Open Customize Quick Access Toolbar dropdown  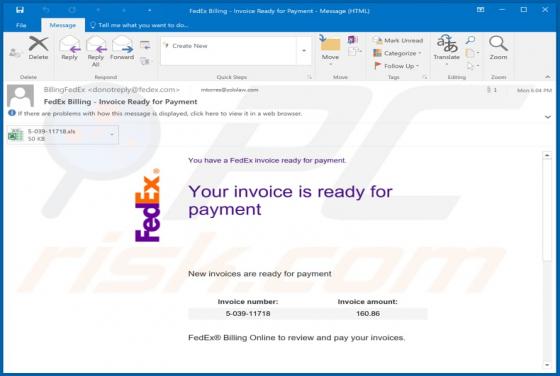point(149,10)
